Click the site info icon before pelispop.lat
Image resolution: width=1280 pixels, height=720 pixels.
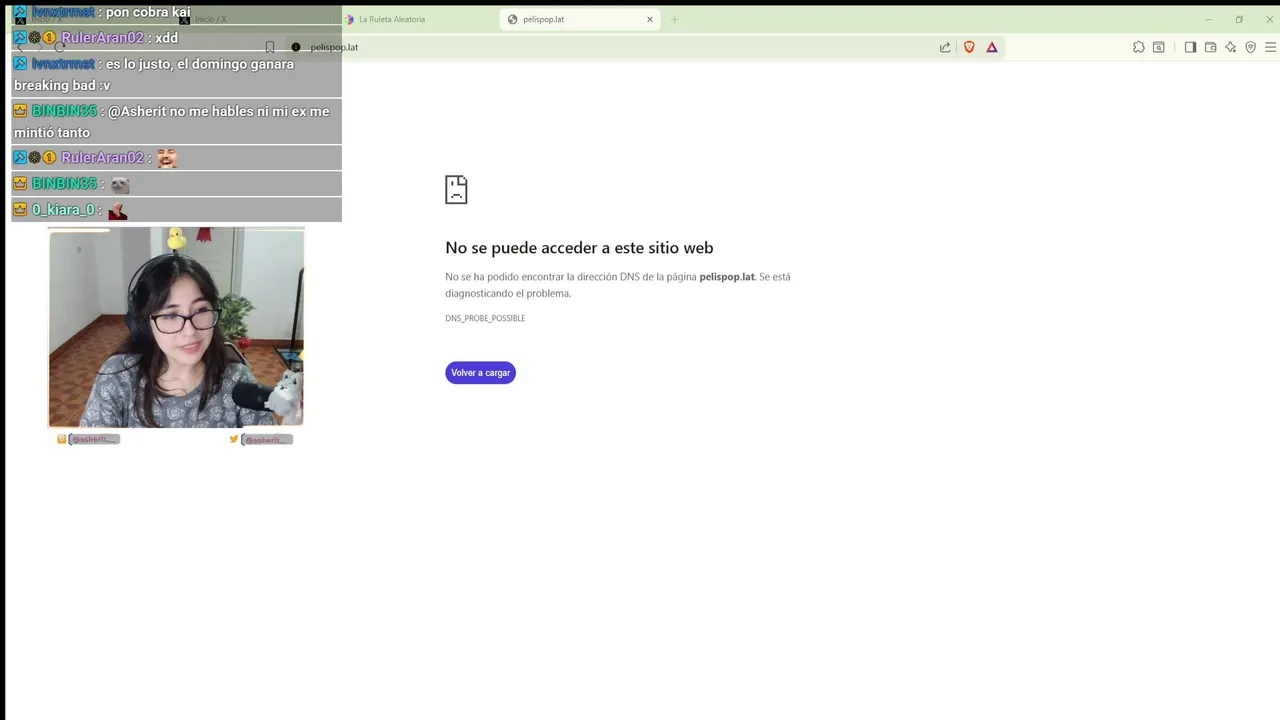tap(296, 47)
